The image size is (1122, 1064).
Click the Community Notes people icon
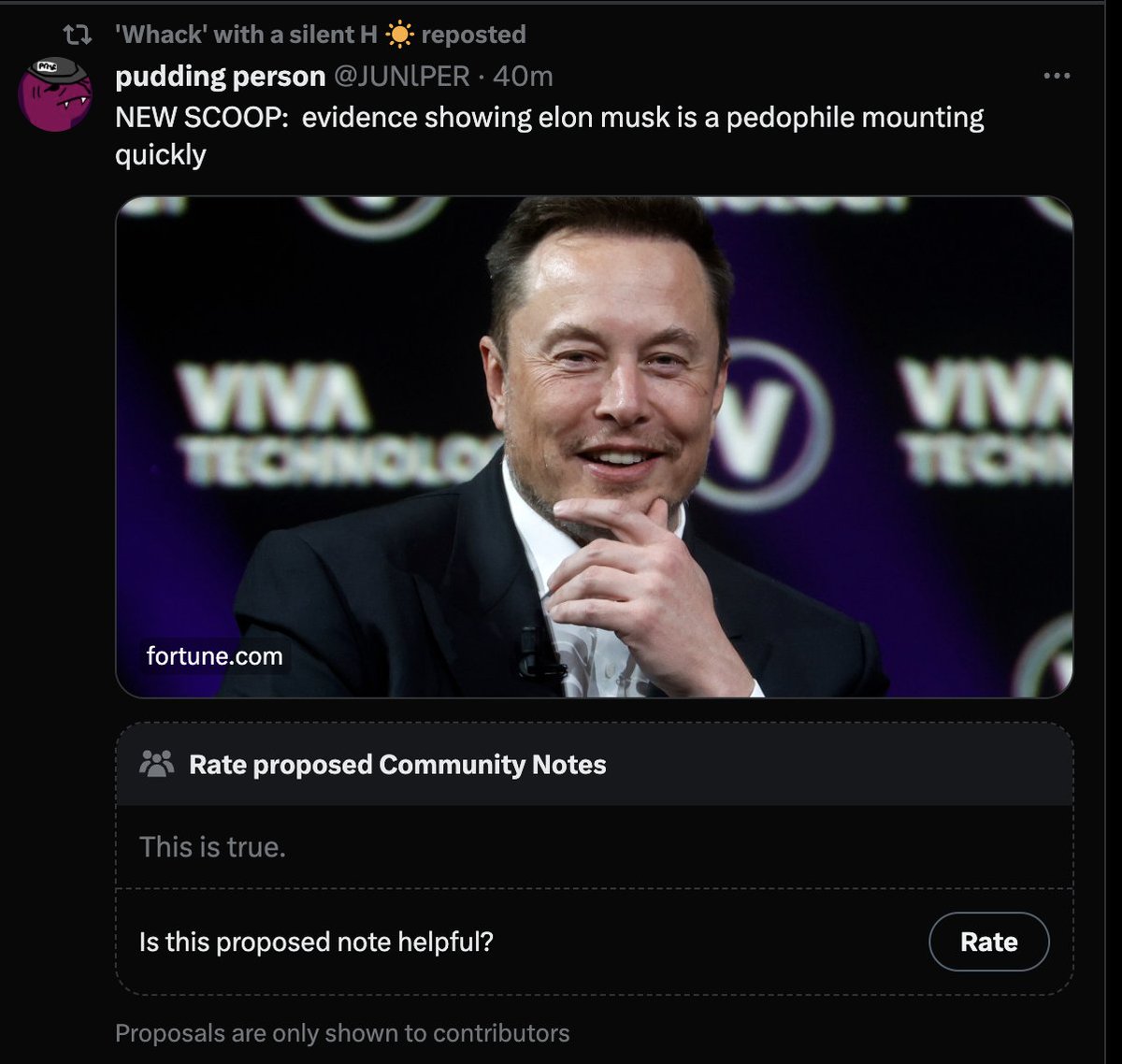(156, 764)
